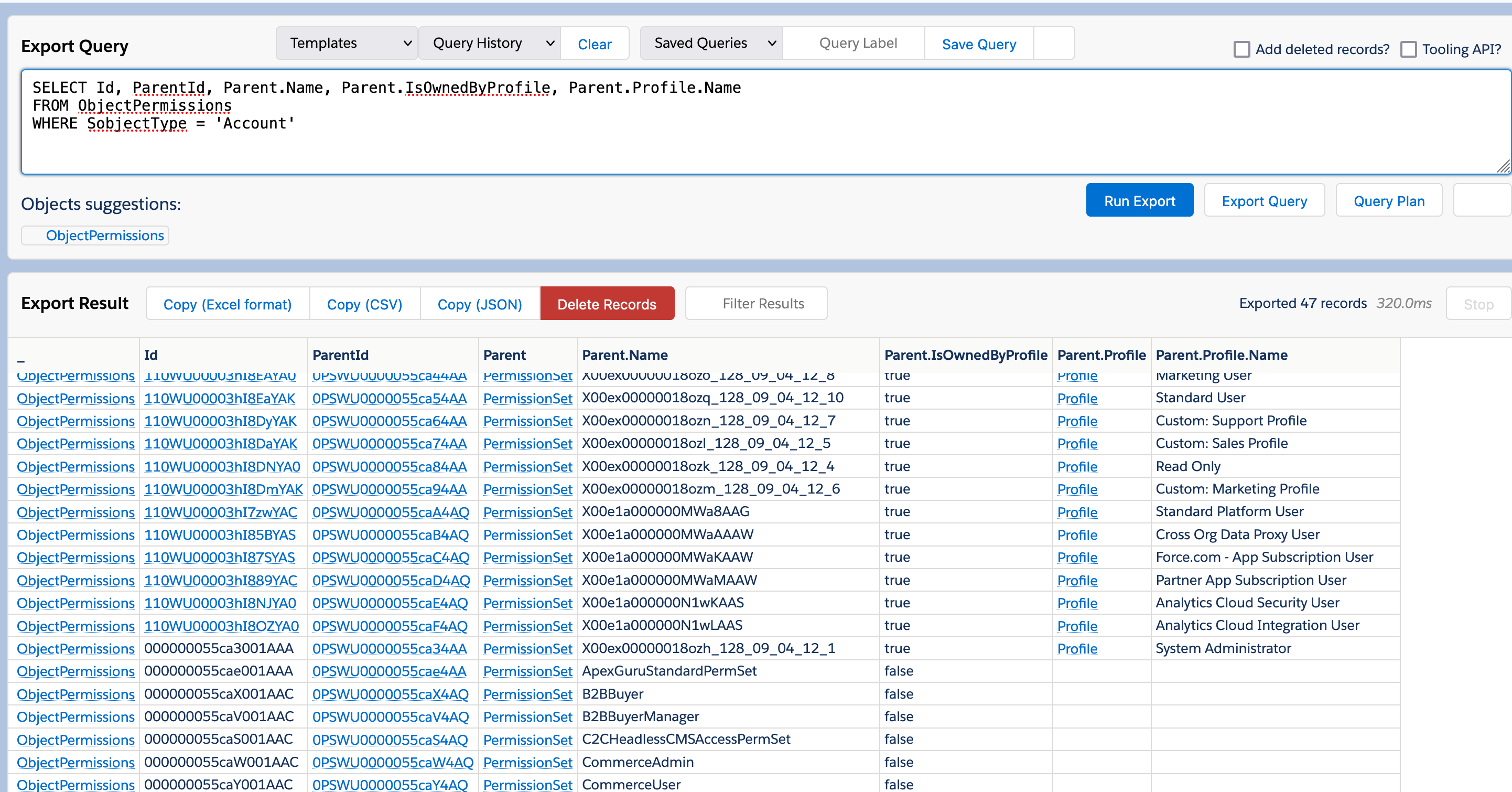Open the Saved Queries dropdown
Screen dimensions: 1512x792
tap(711, 44)
